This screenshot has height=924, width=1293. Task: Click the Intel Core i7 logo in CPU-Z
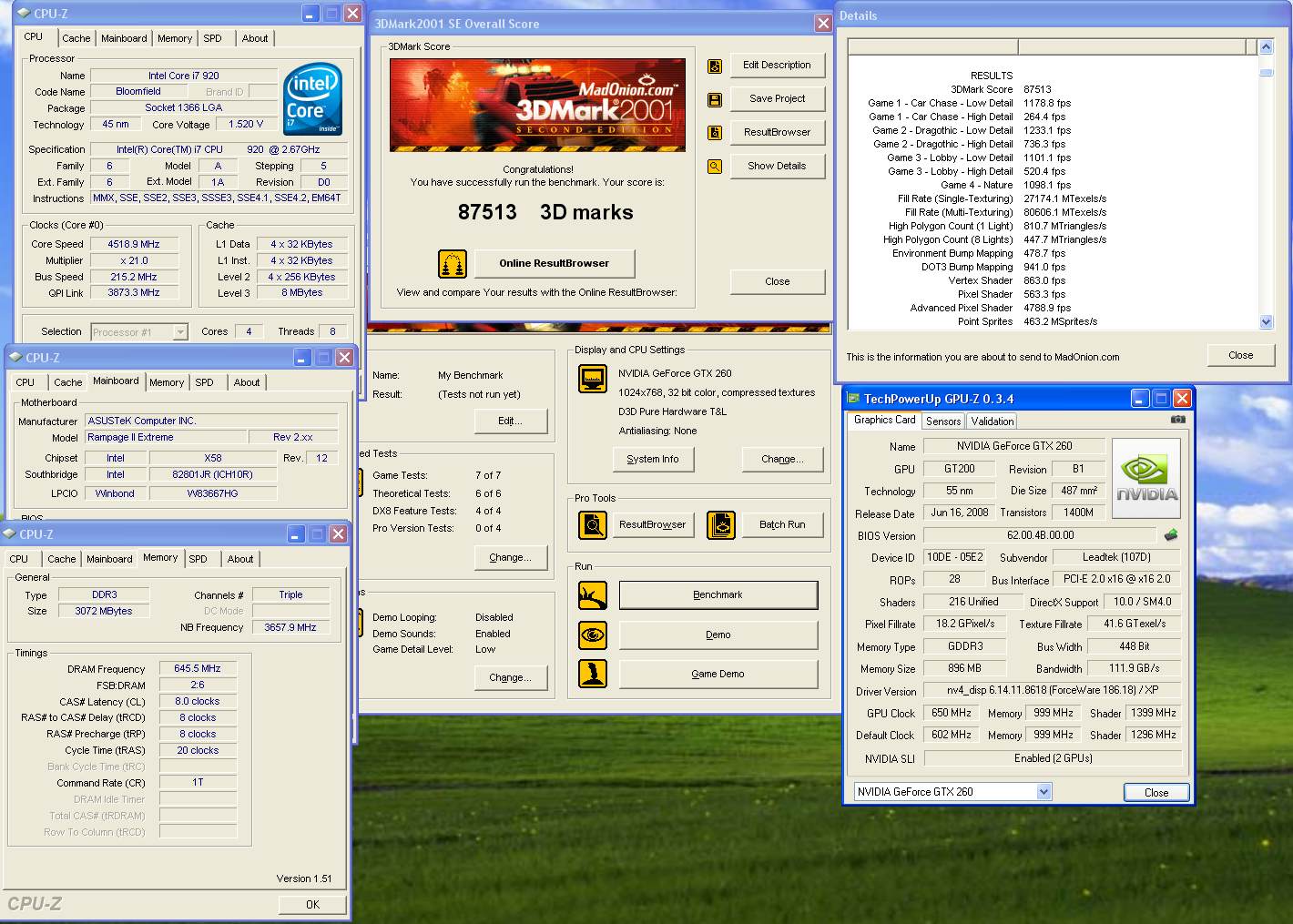(x=312, y=99)
